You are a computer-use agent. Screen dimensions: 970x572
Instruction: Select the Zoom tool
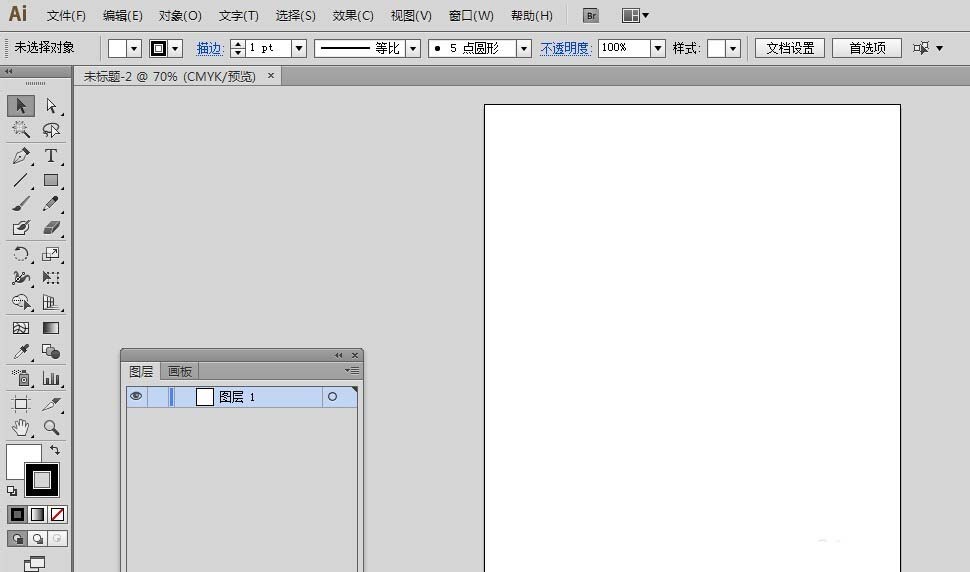(51, 427)
